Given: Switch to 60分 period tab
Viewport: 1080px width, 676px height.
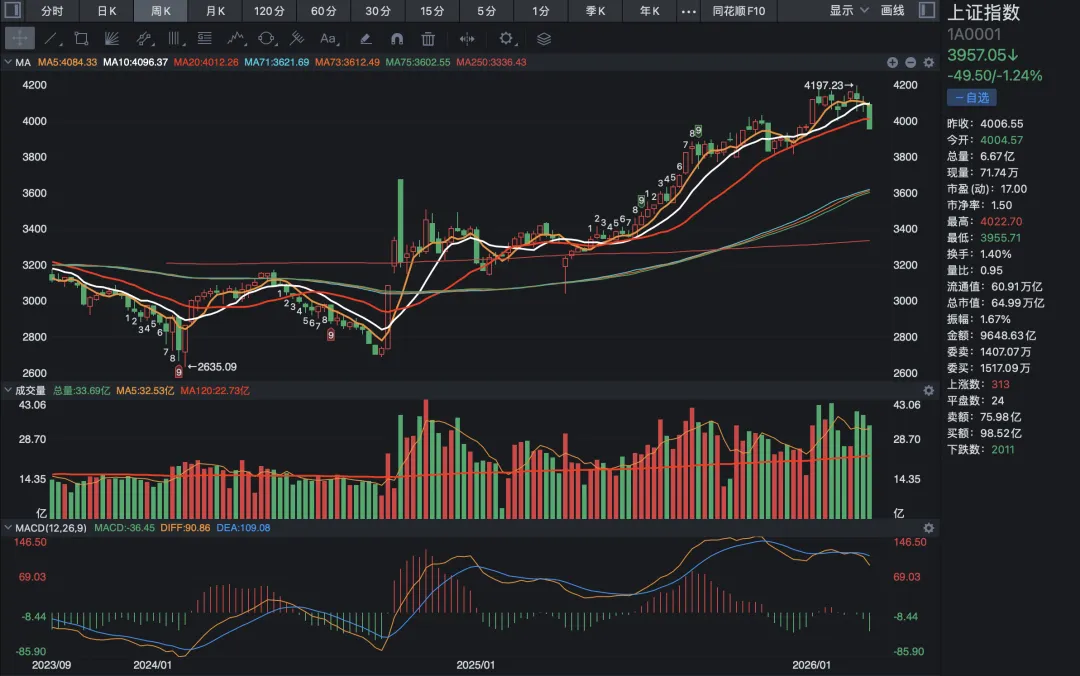Looking at the screenshot, I should pyautogui.click(x=323, y=11).
